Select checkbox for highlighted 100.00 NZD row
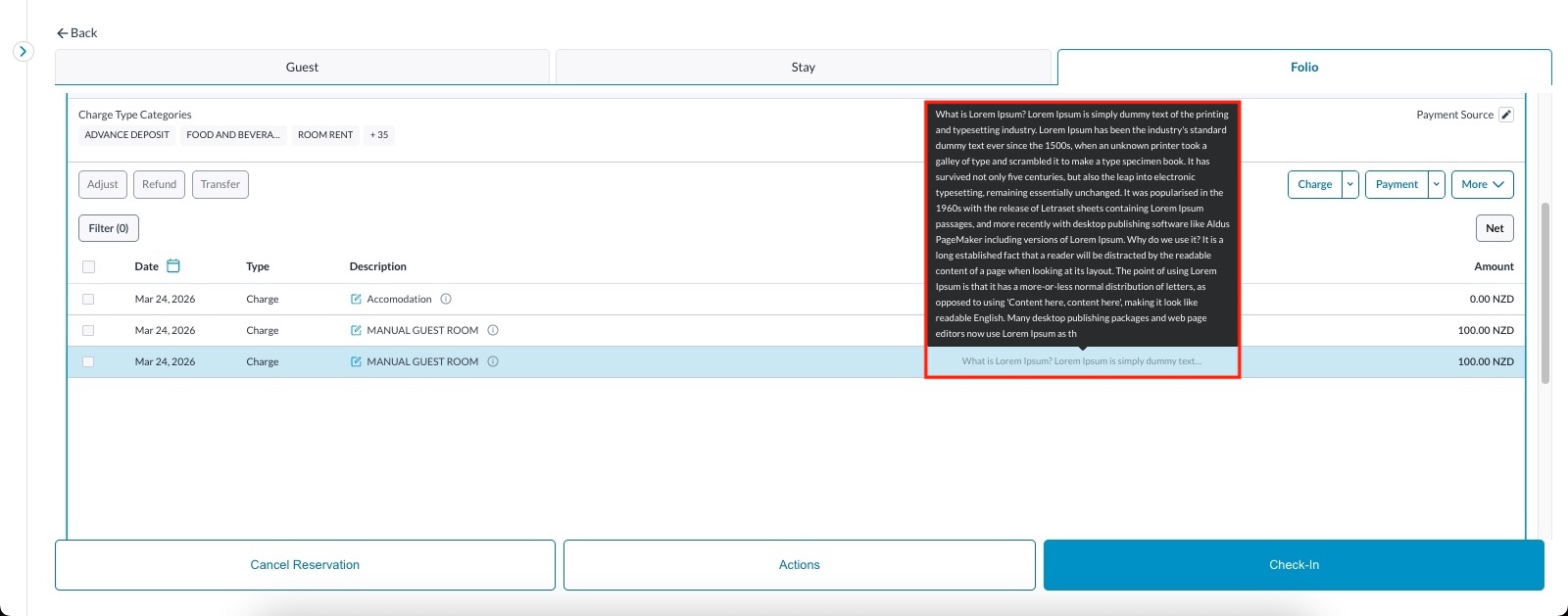 [x=89, y=362]
